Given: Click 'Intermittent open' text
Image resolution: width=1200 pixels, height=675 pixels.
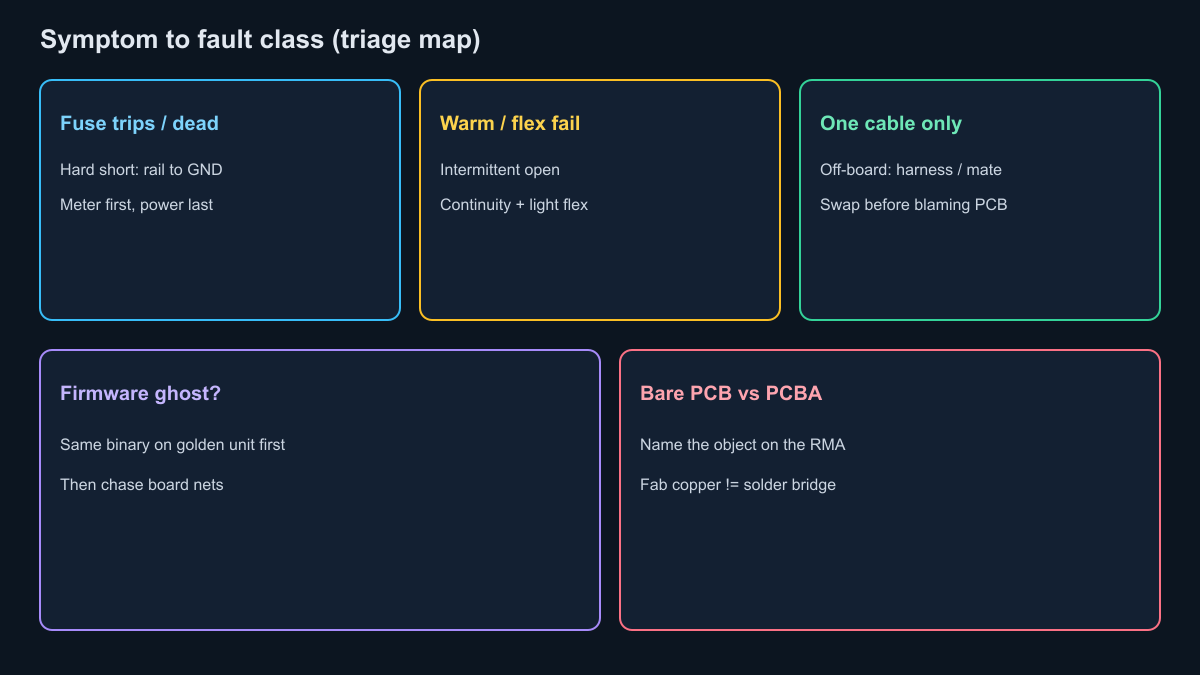Looking at the screenshot, I should pos(500,170).
